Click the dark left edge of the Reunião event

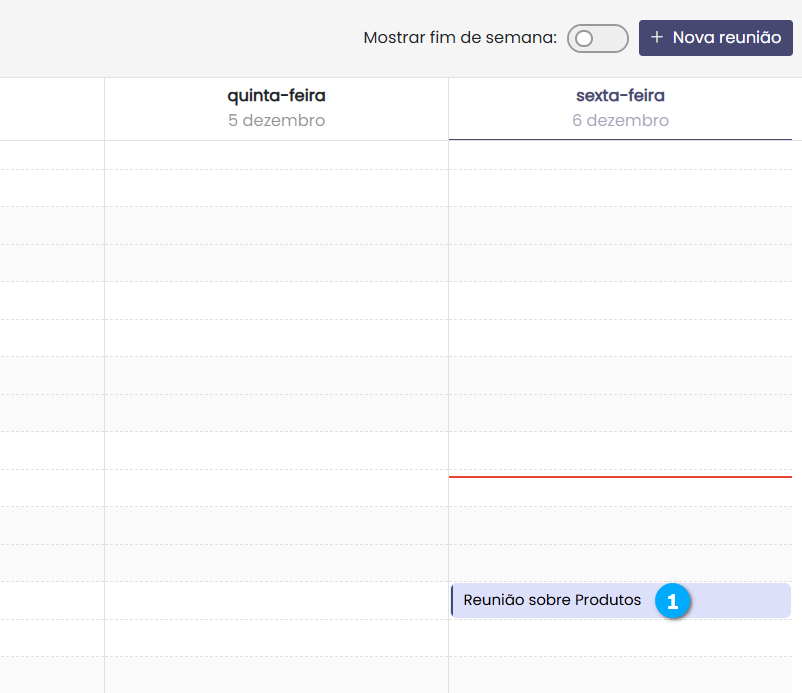click(x=453, y=600)
